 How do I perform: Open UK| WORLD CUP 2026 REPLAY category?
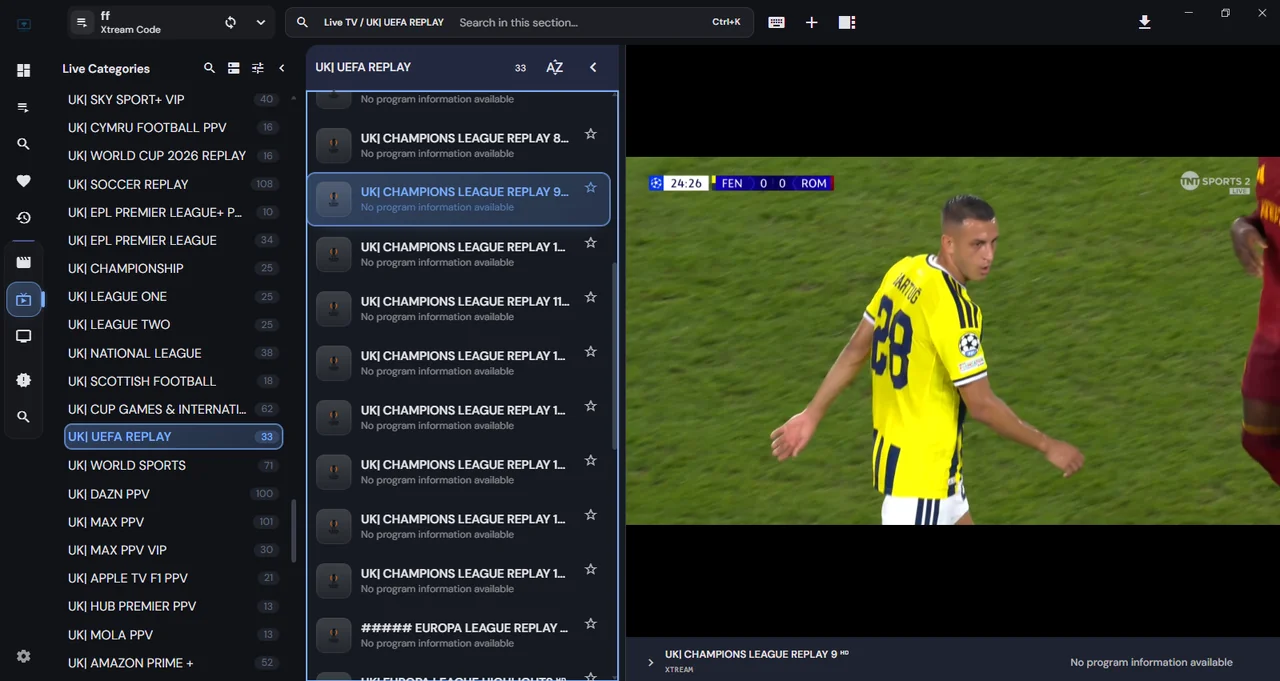(x=173, y=155)
